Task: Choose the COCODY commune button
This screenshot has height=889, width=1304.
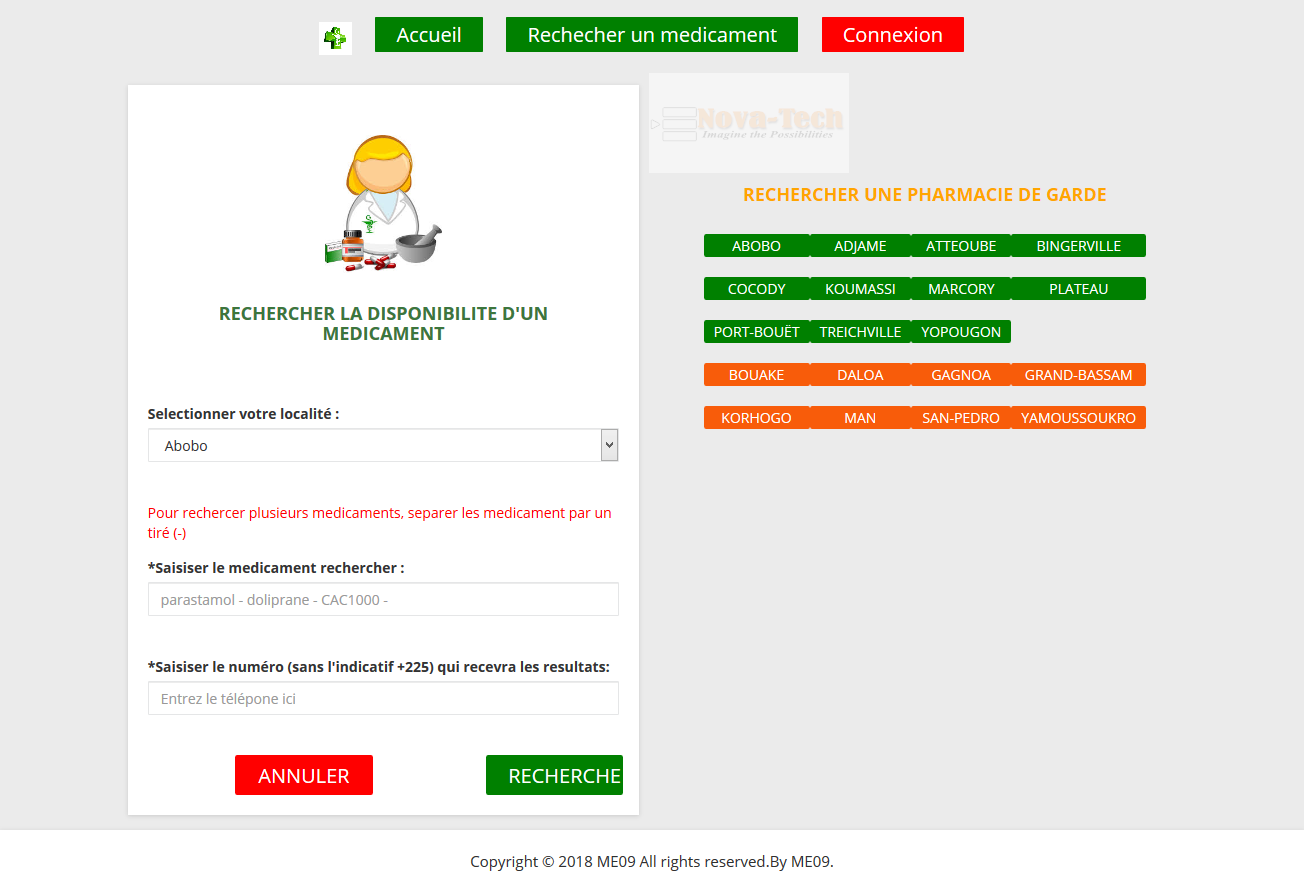Action: click(x=756, y=289)
